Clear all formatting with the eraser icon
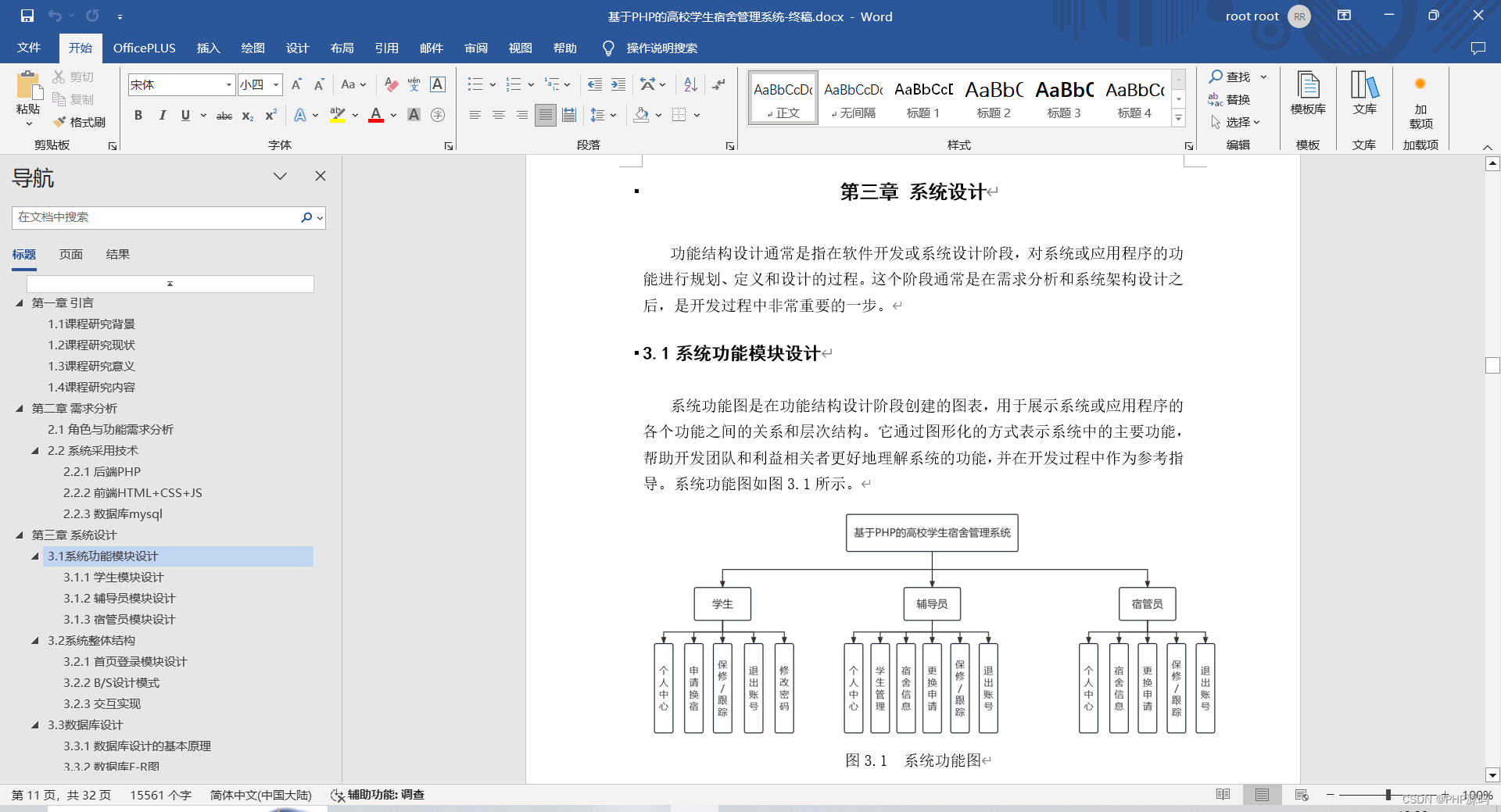This screenshot has height=812, width=1501. coord(392,84)
